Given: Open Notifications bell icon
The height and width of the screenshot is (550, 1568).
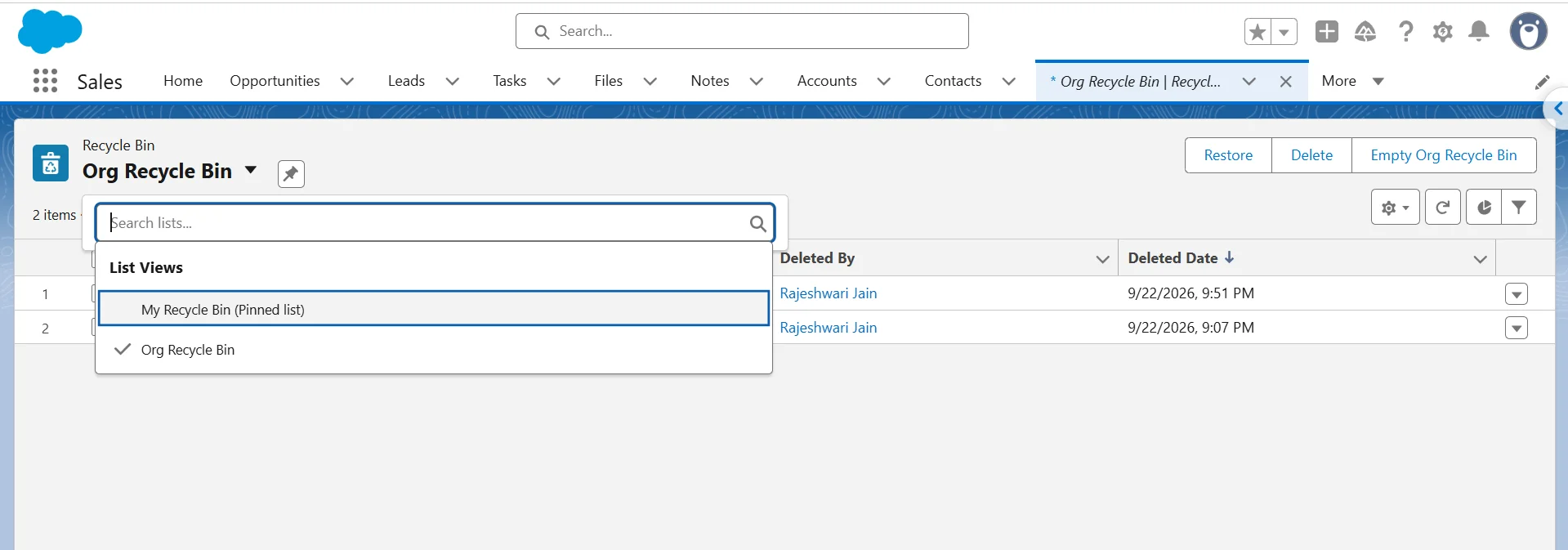Looking at the screenshot, I should [x=1479, y=31].
